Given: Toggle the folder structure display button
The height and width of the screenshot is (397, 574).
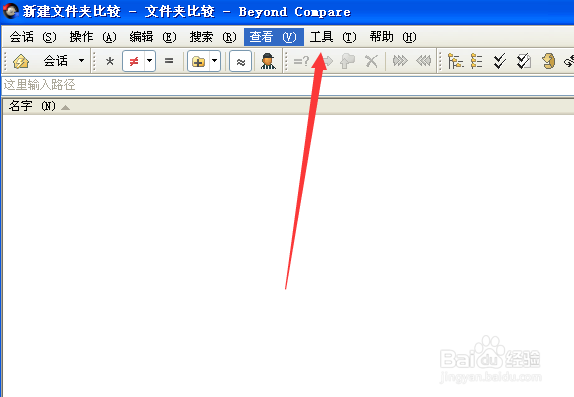Looking at the screenshot, I should coord(198,61).
